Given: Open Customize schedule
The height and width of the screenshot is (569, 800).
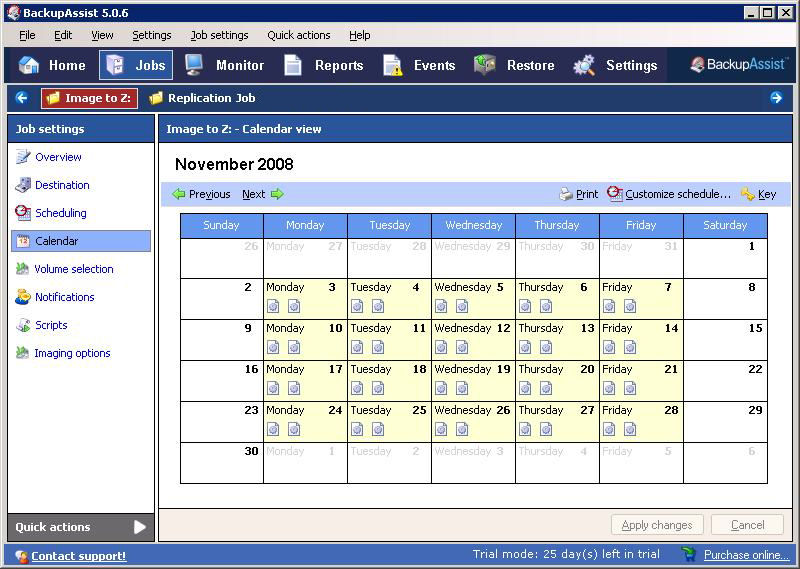Looking at the screenshot, I should [669, 194].
